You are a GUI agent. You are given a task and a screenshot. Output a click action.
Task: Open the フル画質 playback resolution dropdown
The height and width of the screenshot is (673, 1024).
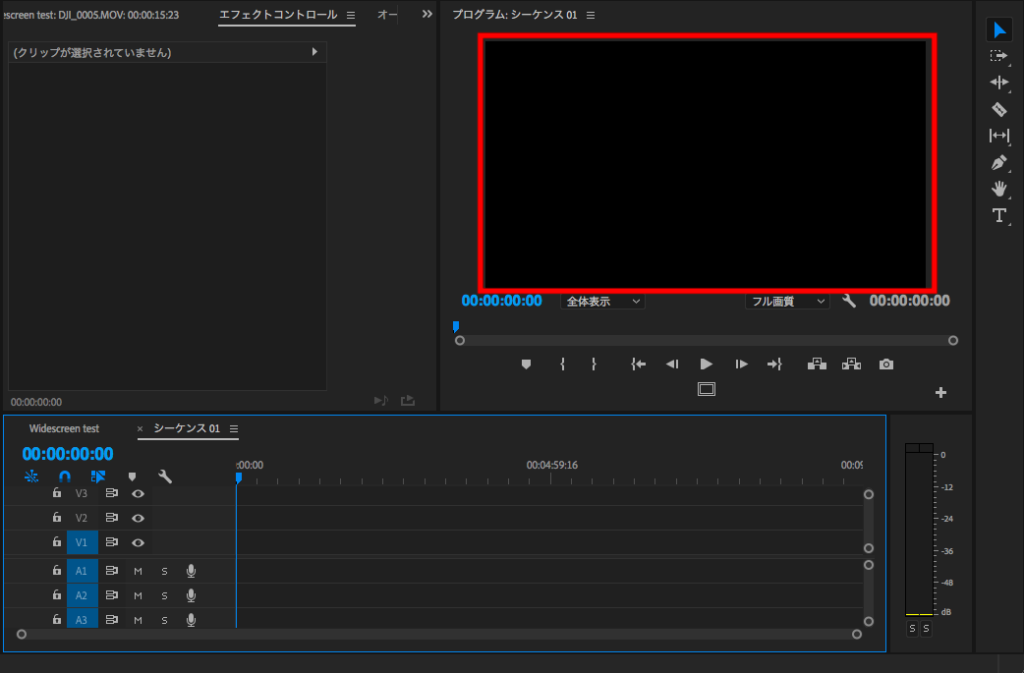coord(787,301)
